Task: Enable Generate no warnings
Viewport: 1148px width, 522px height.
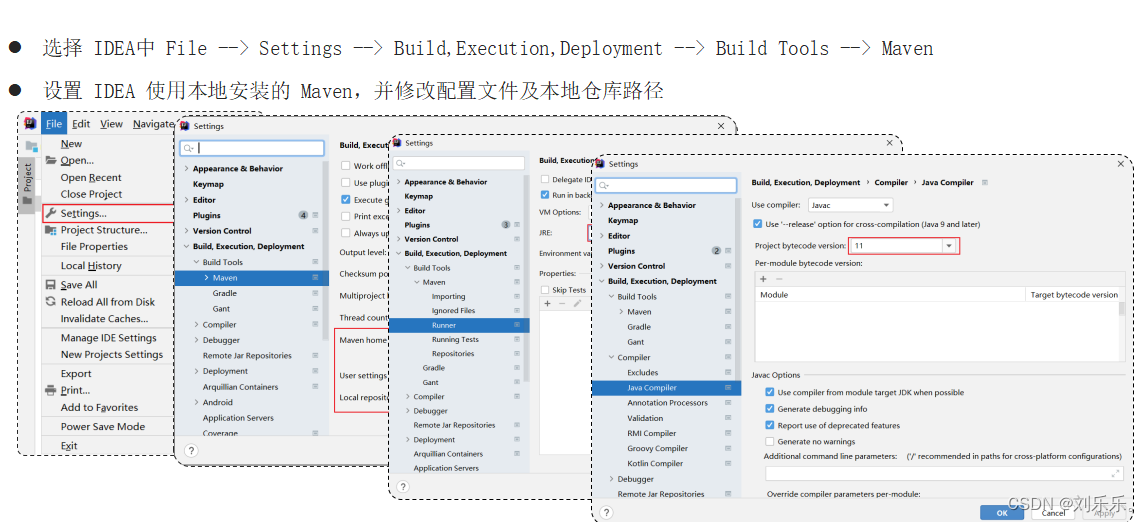Action: (x=769, y=441)
